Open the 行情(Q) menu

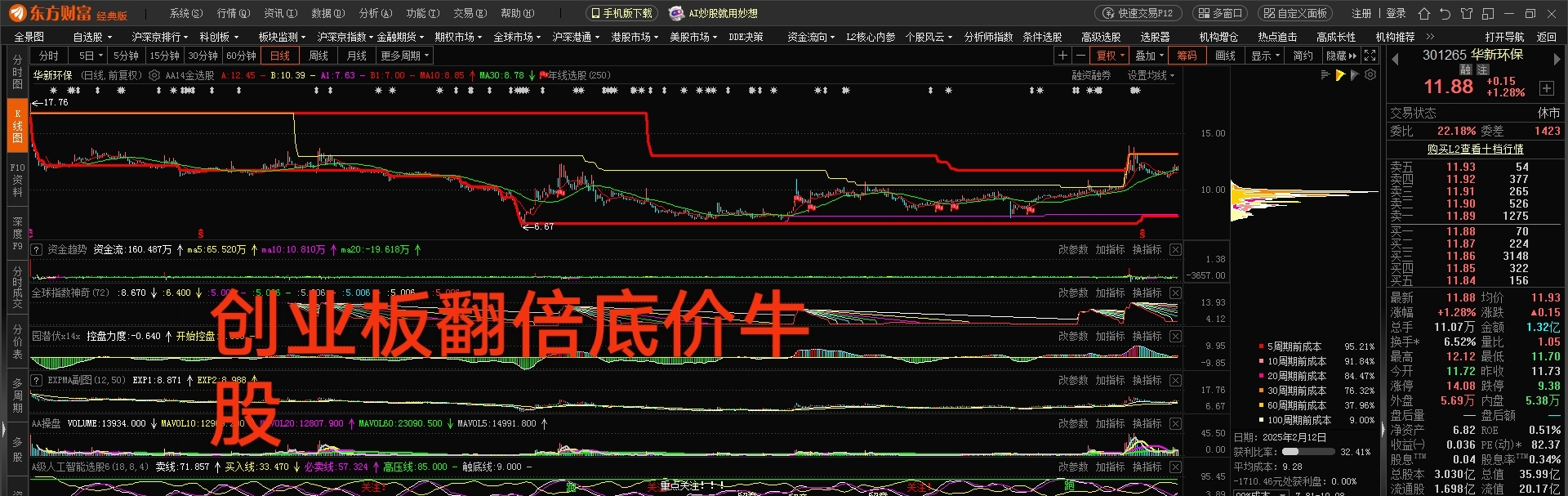234,13
